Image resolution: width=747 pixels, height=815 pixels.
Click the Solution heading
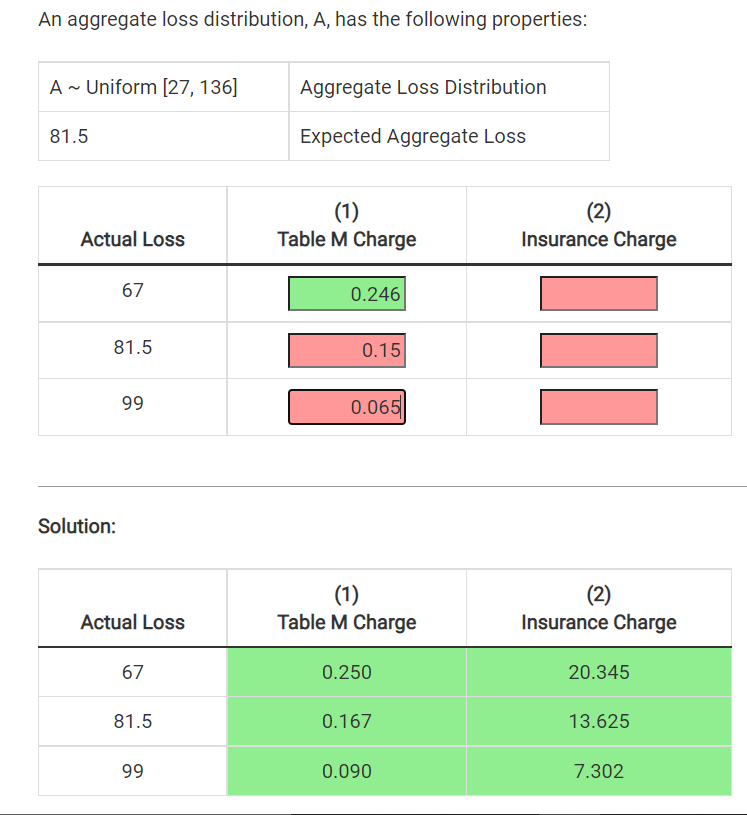tap(77, 526)
